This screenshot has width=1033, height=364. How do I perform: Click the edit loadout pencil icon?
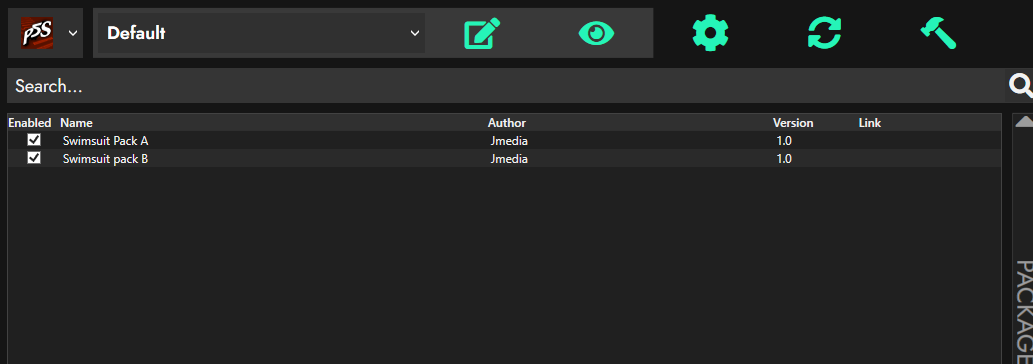tap(482, 33)
